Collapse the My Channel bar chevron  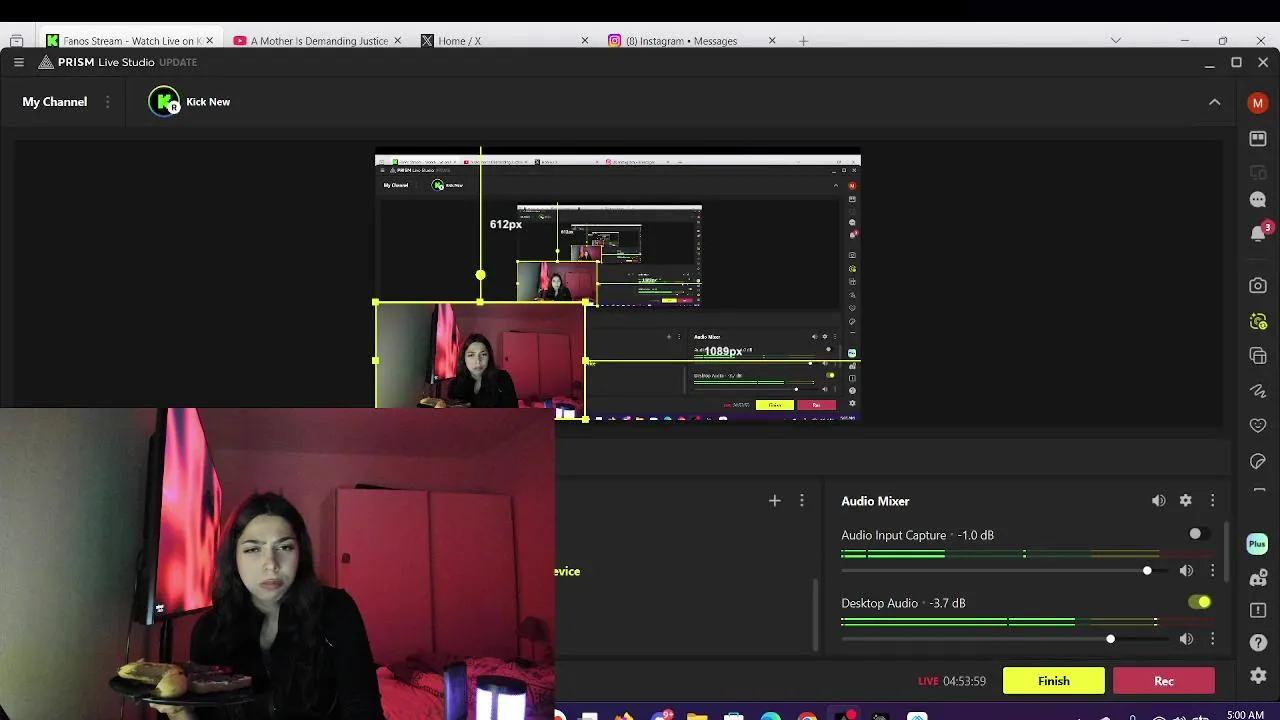1214,102
